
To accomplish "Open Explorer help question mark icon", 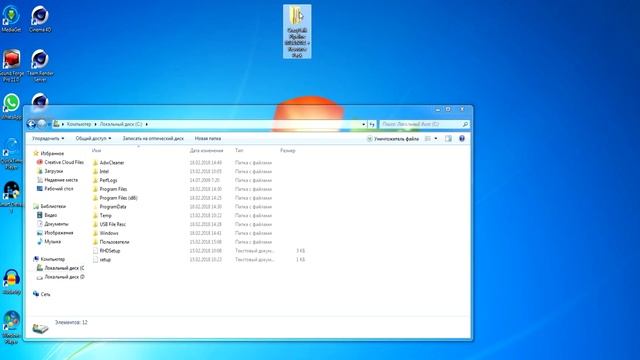I will tap(462, 139).
